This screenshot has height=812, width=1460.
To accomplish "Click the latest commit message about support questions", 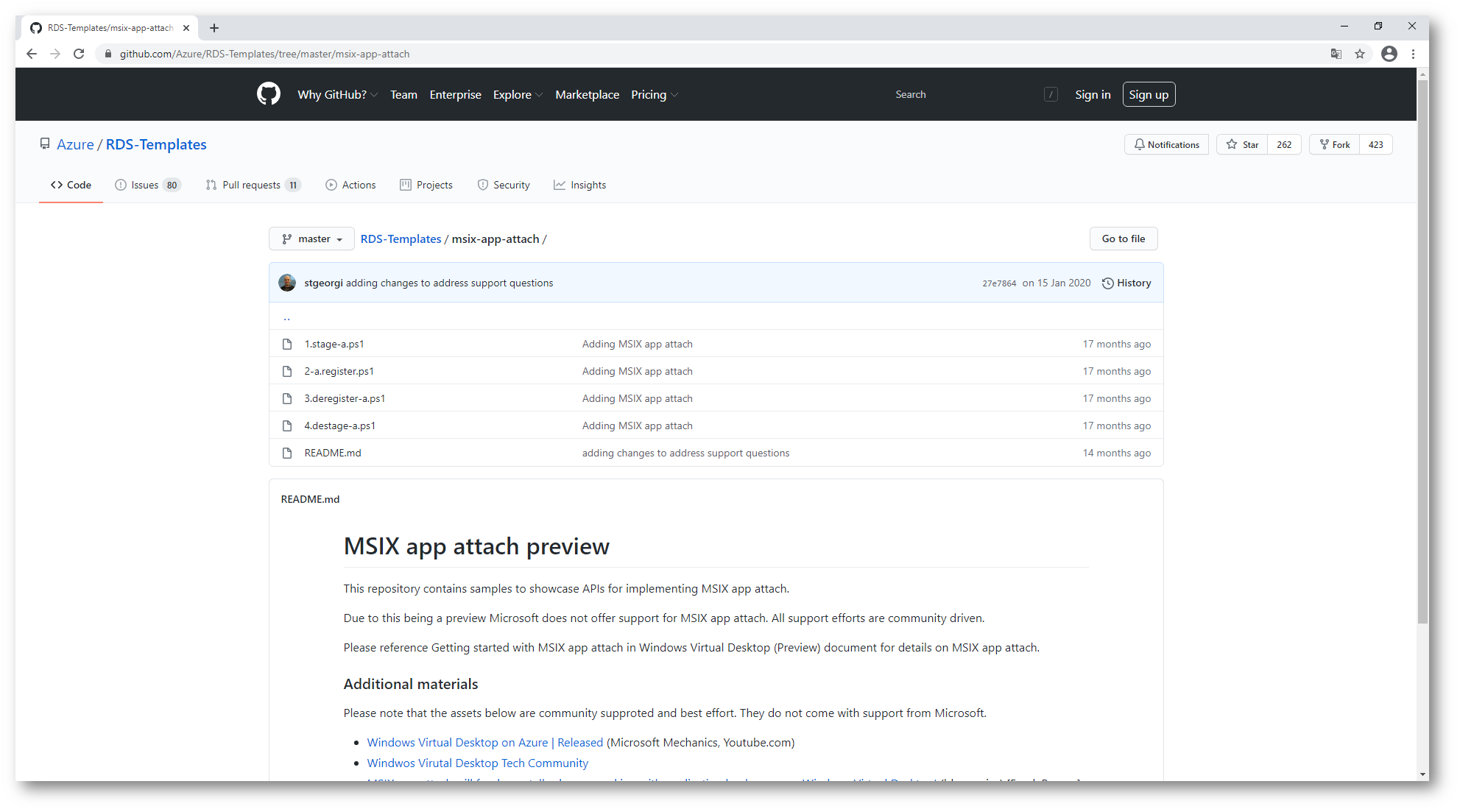I will pos(449,283).
